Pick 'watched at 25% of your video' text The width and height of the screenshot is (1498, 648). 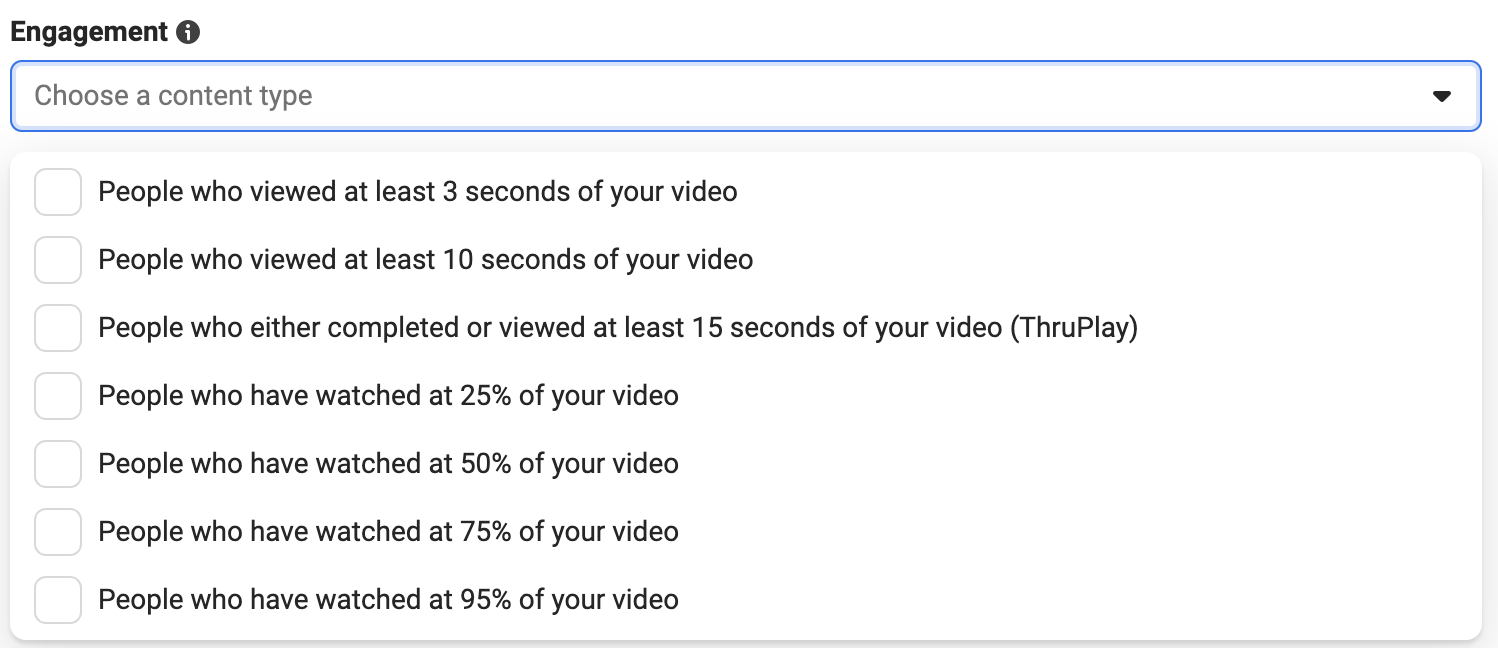tap(388, 396)
